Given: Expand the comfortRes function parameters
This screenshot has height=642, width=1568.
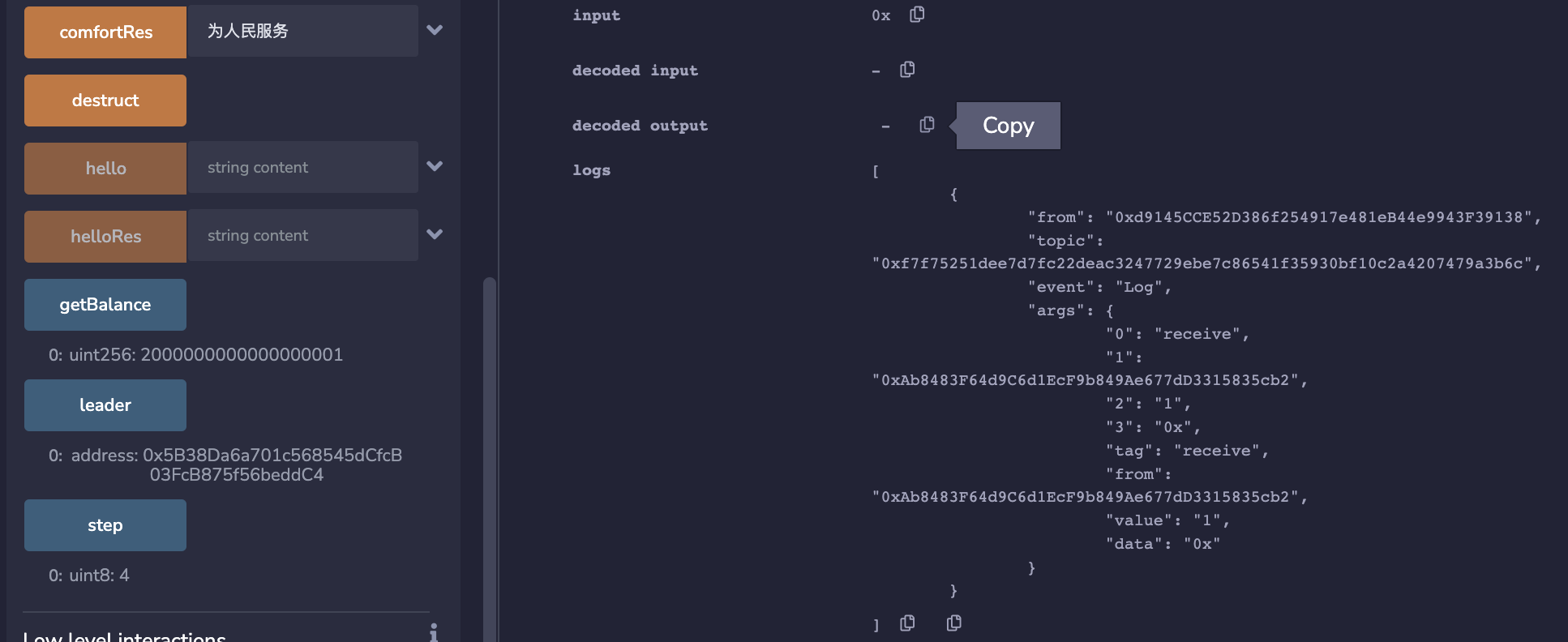Looking at the screenshot, I should (435, 30).
